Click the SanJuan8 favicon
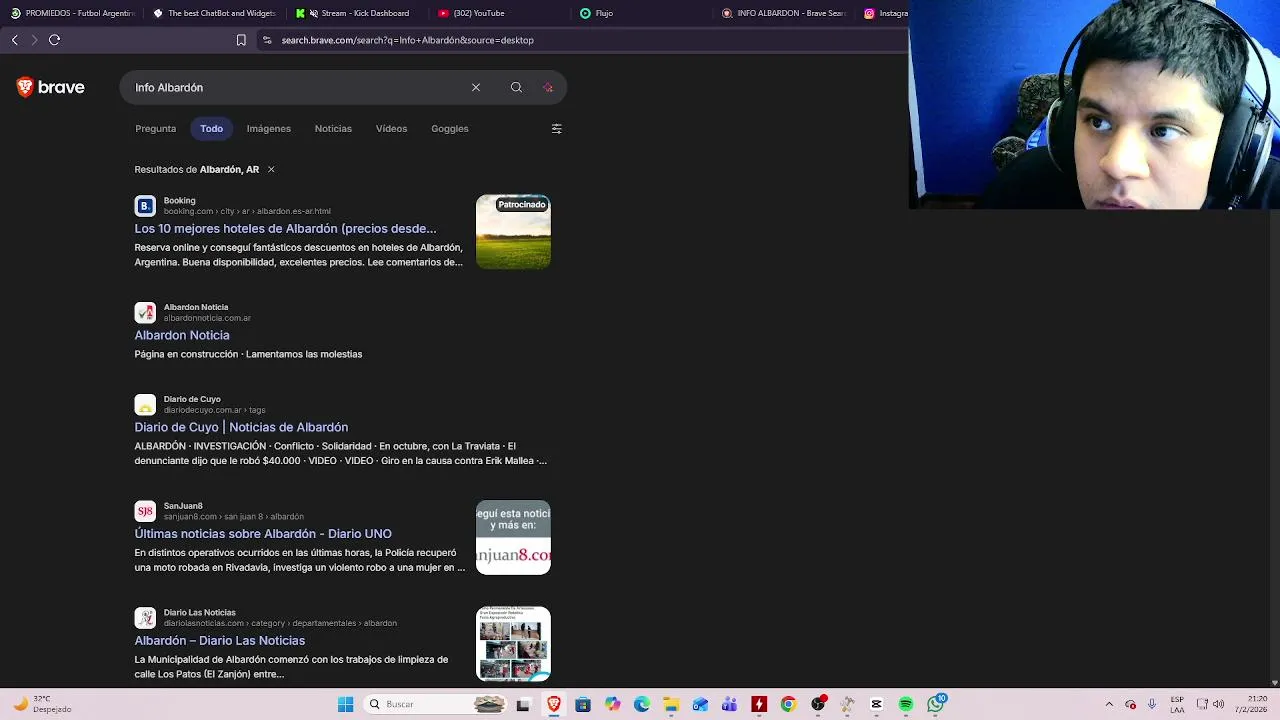This screenshot has height=720, width=1280. click(145, 511)
